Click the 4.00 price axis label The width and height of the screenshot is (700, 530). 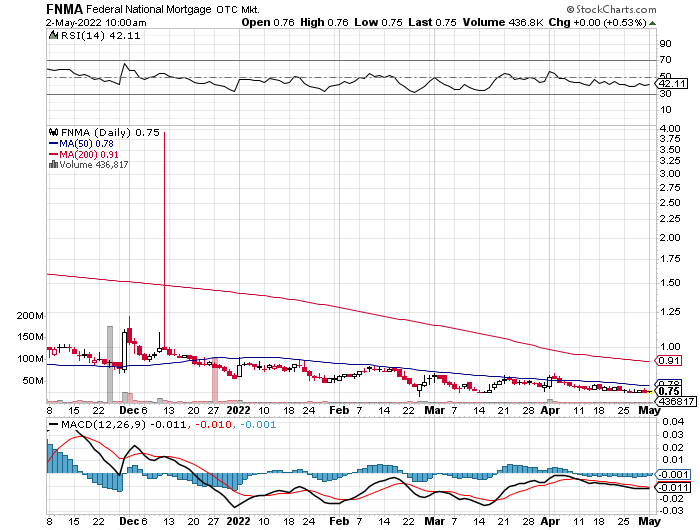coord(670,129)
